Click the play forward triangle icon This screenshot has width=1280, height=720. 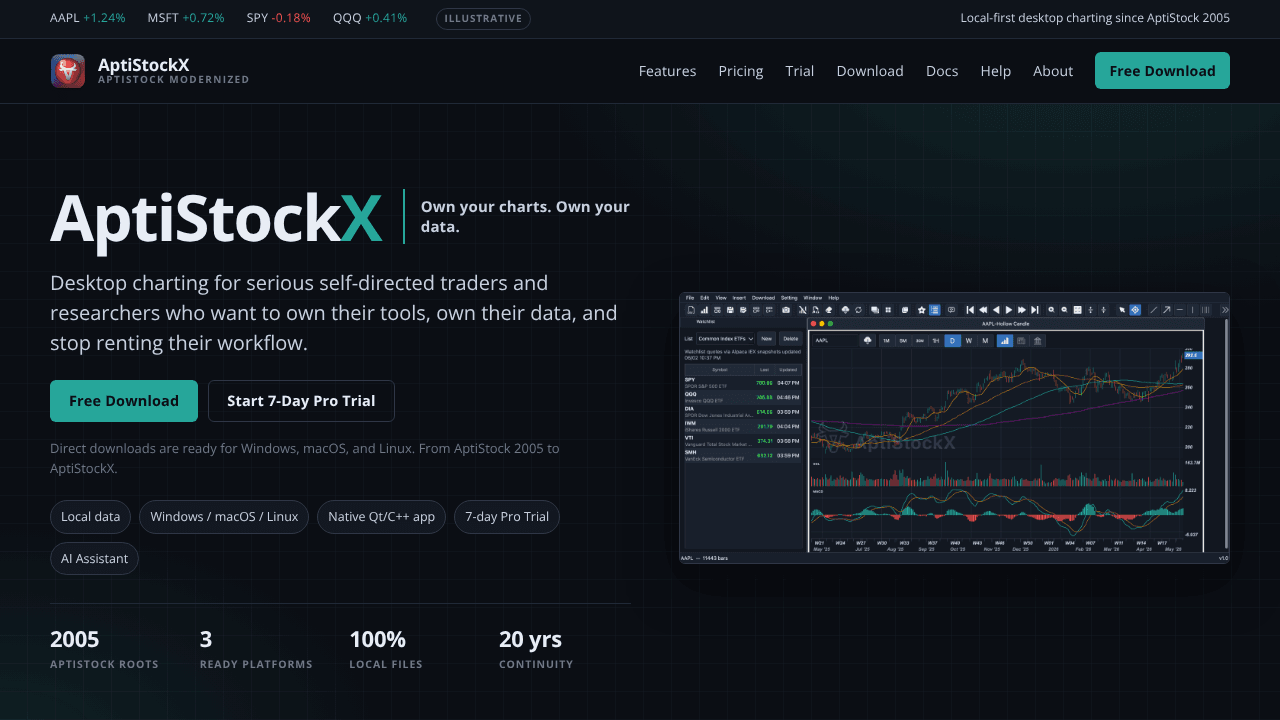coord(1009,310)
